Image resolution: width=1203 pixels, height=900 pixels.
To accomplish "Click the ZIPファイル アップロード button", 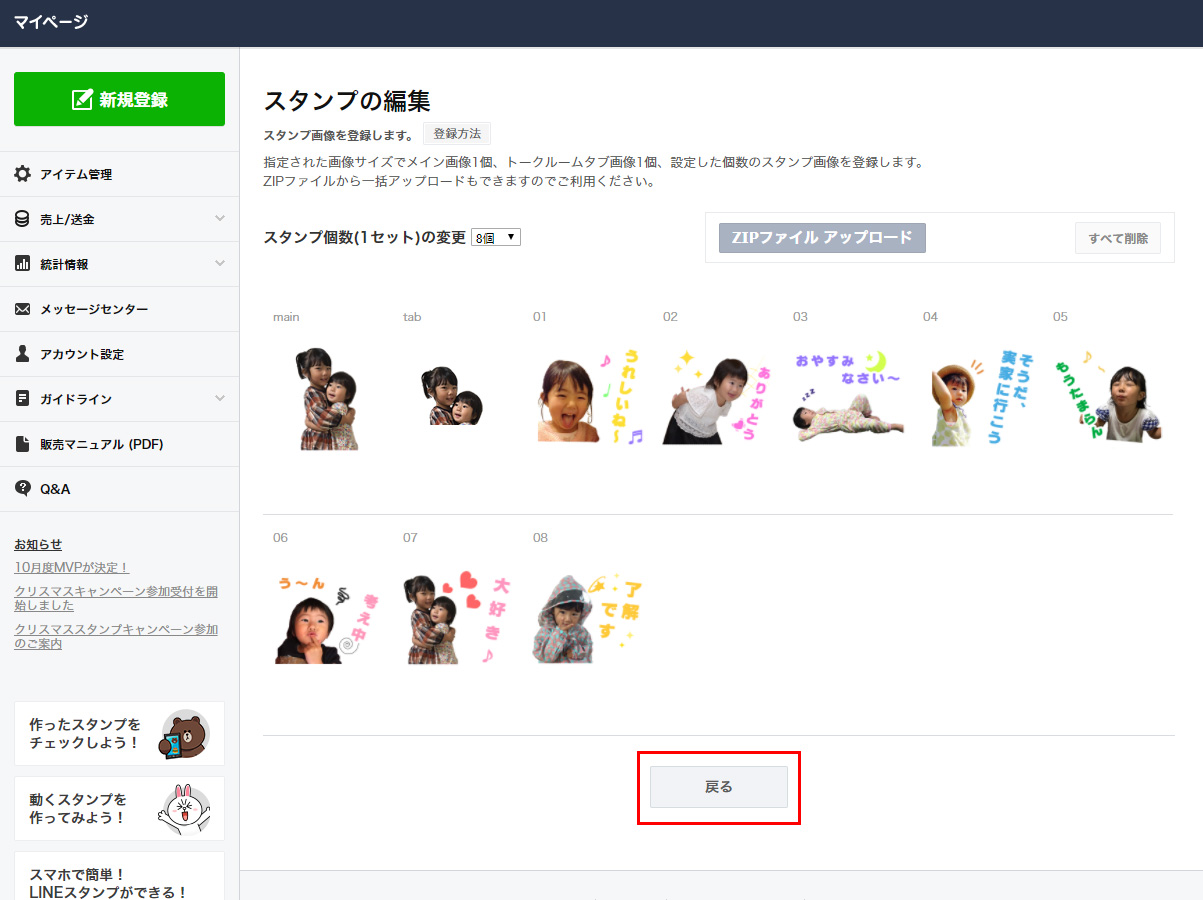I will coord(822,238).
